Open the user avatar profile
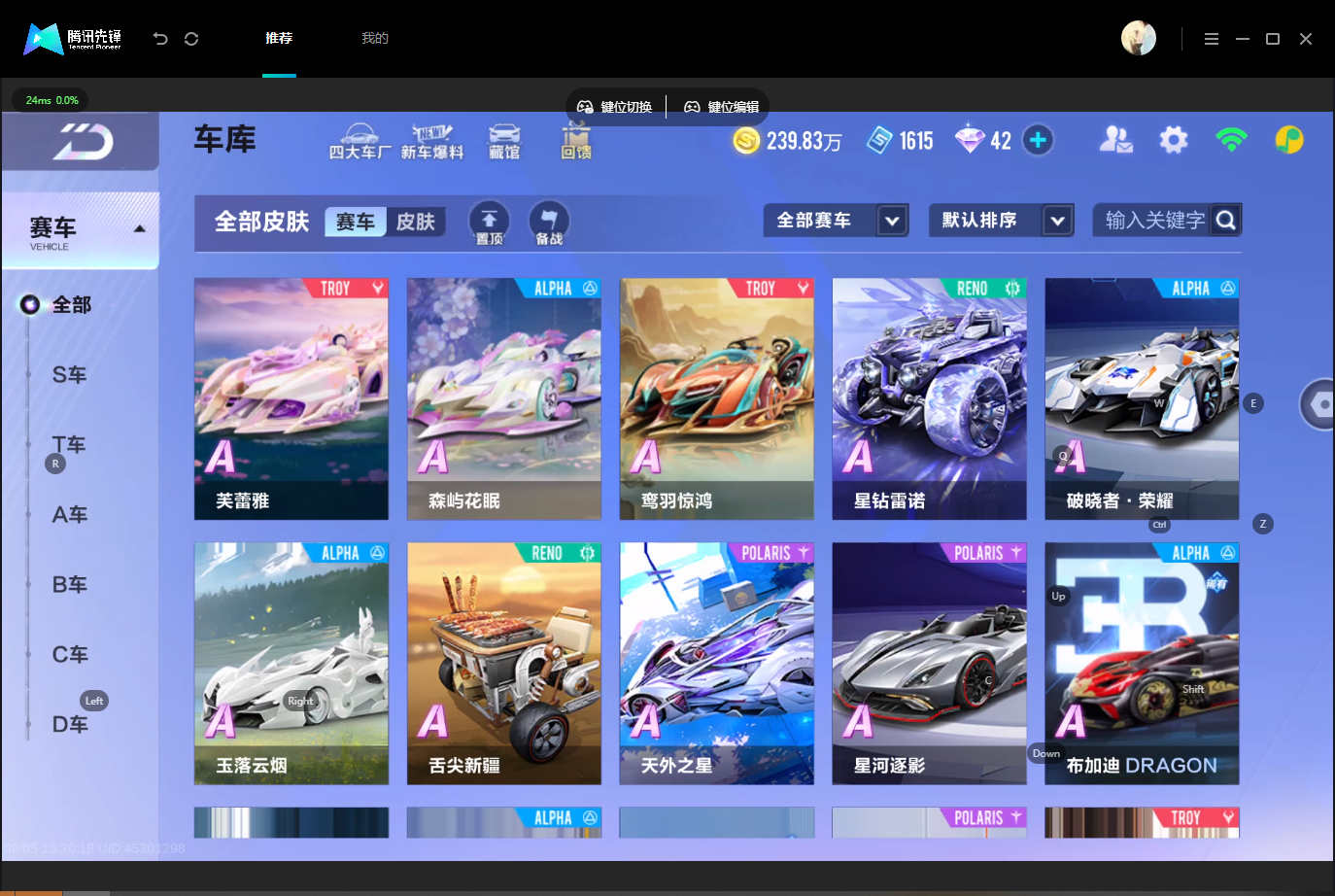1335x896 pixels. 1139,38
